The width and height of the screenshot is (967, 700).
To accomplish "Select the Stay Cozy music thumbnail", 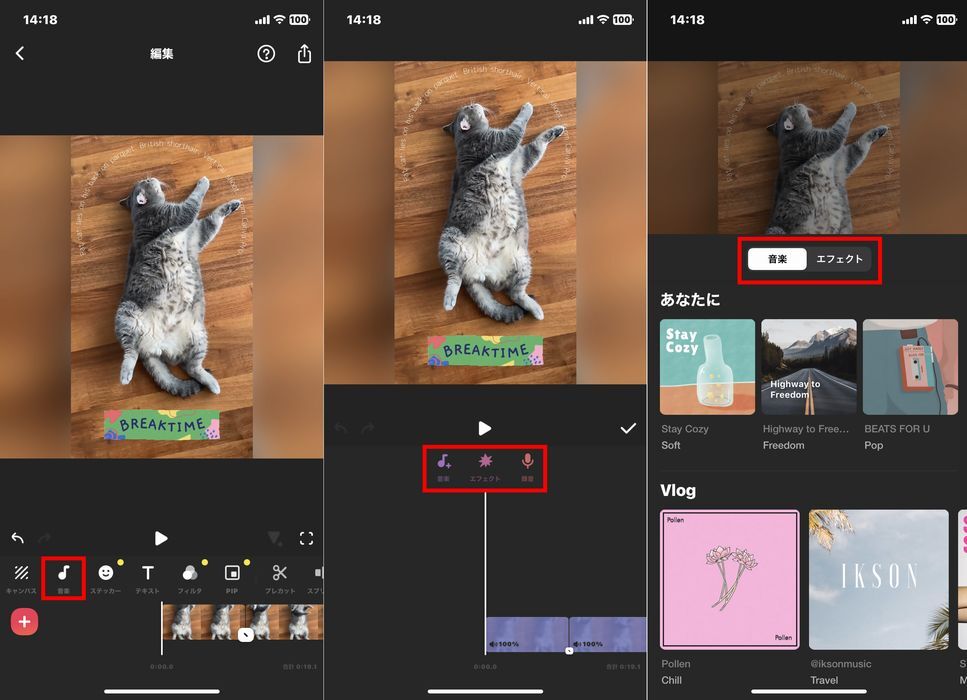I will (x=707, y=366).
